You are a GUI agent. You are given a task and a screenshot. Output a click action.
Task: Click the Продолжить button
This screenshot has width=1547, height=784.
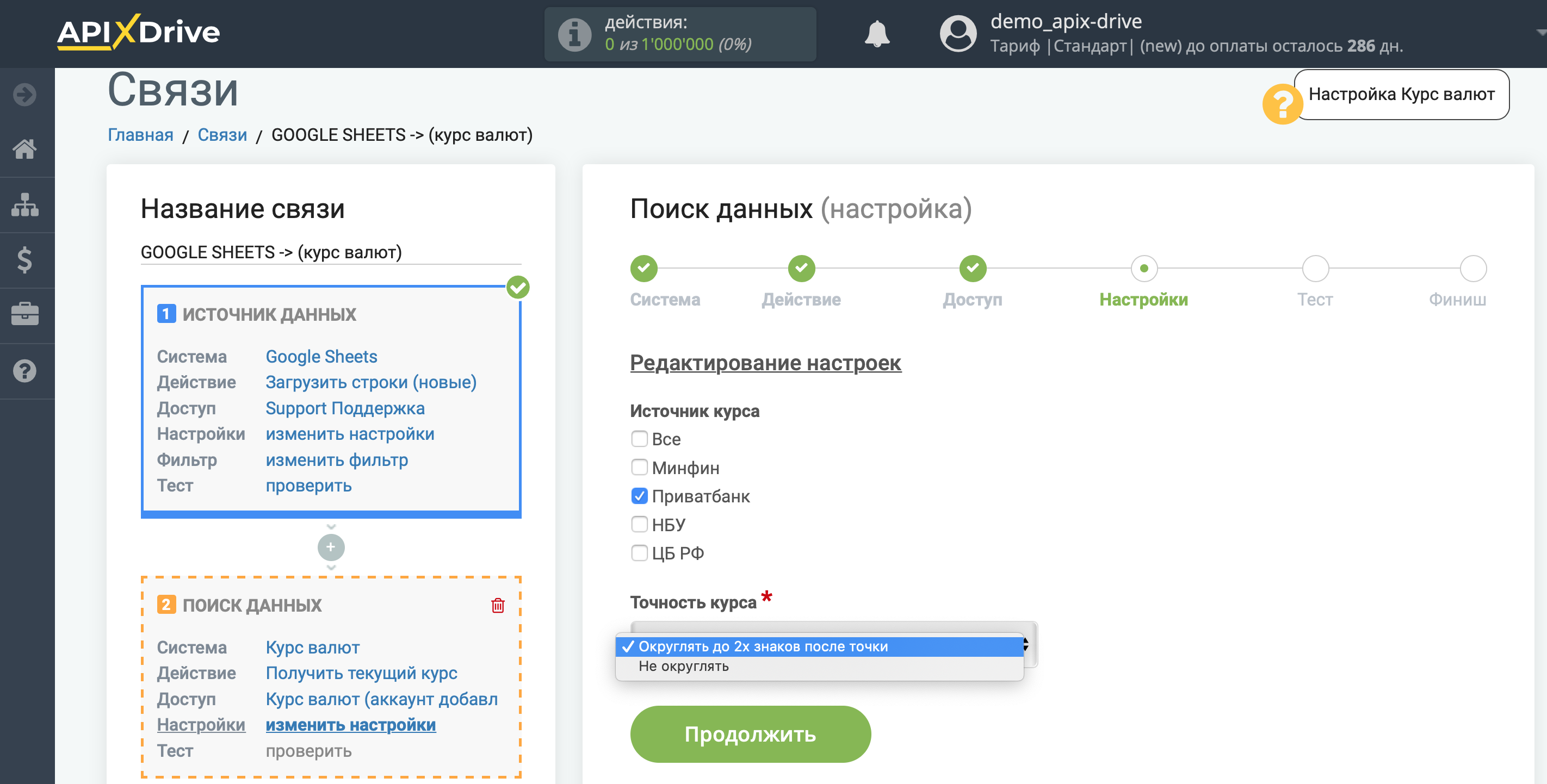(750, 733)
